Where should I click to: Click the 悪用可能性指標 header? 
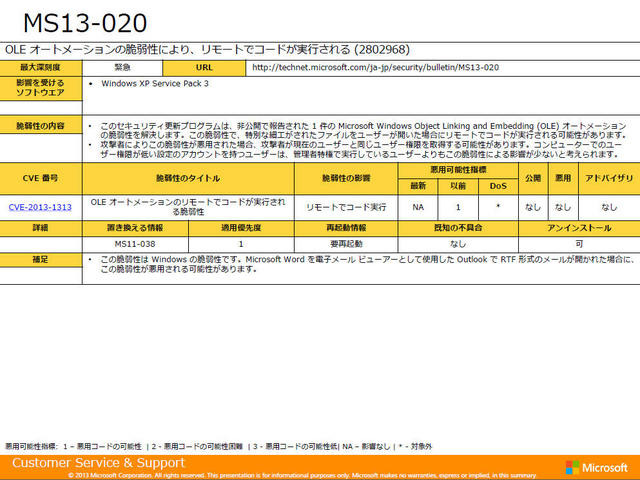tap(458, 170)
